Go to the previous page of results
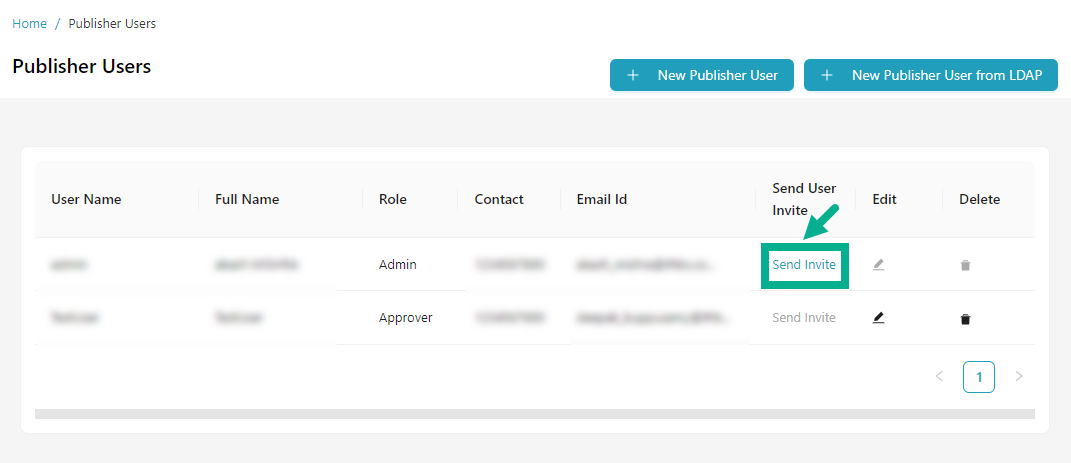 (939, 377)
